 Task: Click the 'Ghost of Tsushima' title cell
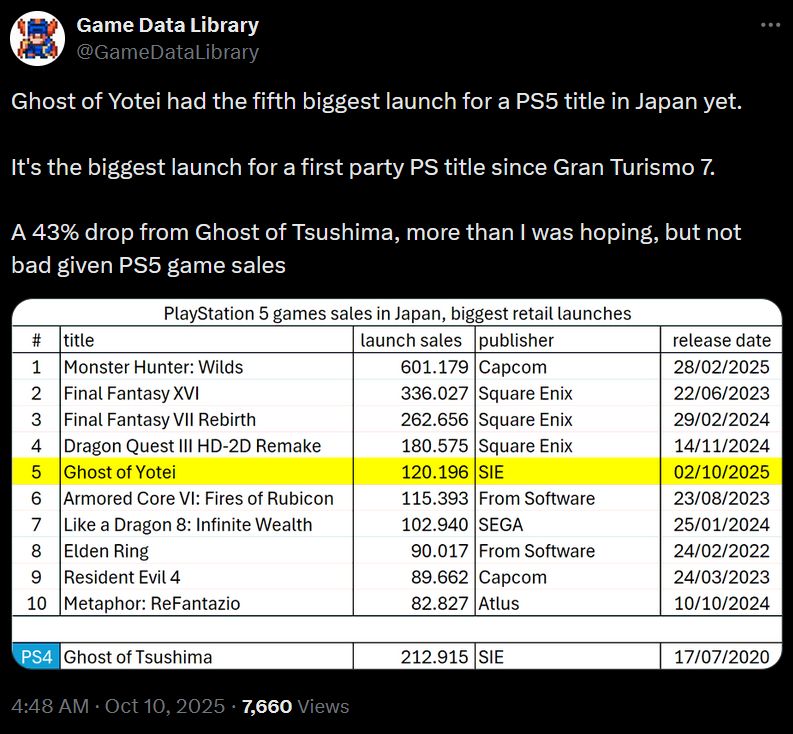pos(206,657)
